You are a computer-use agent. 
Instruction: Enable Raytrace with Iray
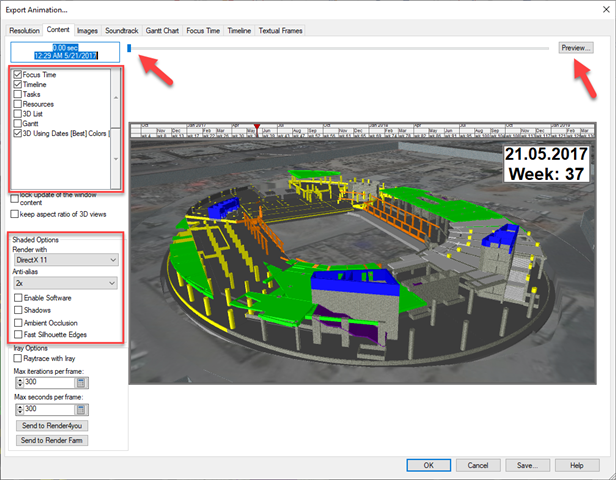point(17,358)
